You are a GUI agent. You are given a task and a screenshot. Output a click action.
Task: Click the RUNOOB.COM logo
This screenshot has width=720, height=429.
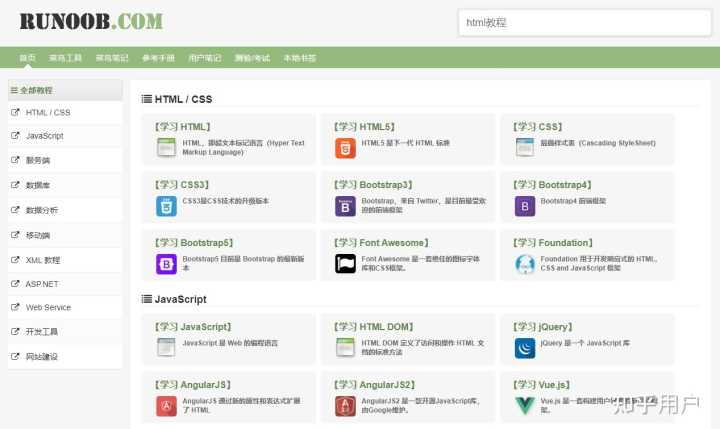tap(91, 21)
